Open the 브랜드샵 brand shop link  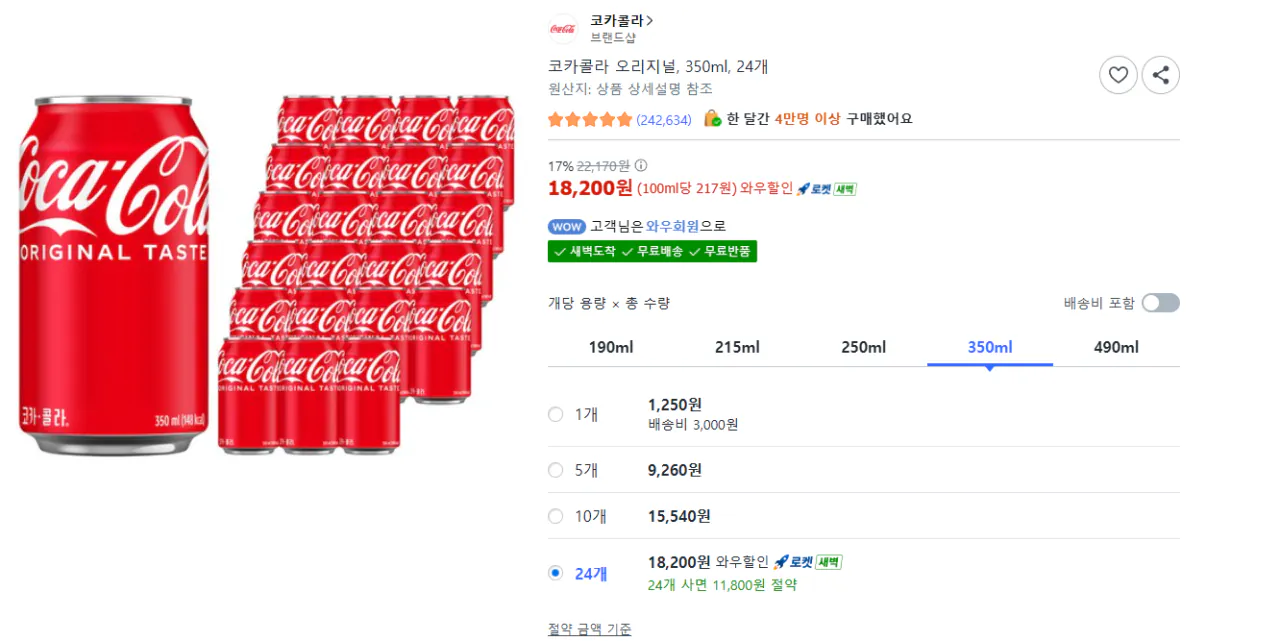(x=612, y=35)
